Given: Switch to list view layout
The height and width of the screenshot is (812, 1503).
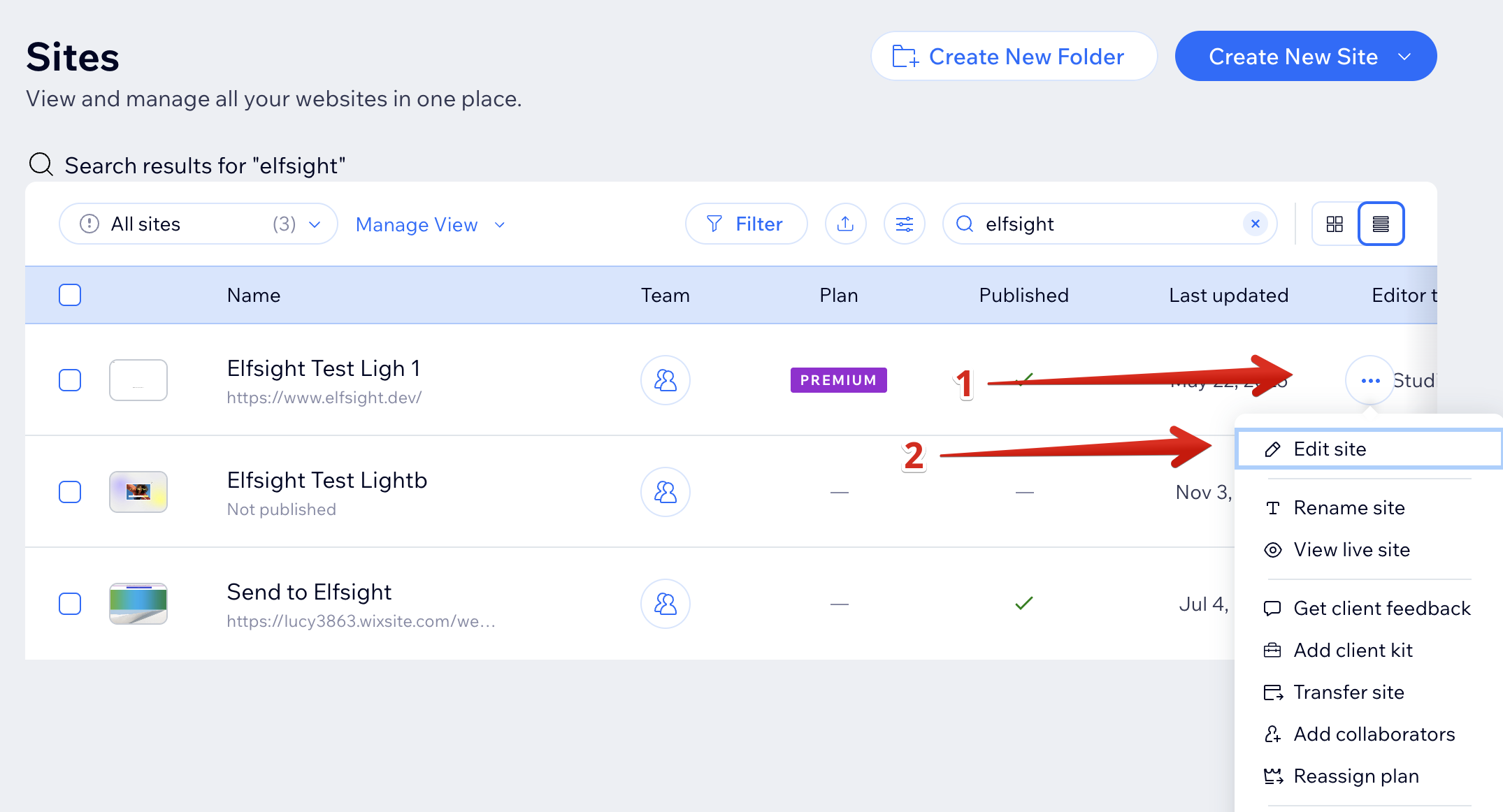Looking at the screenshot, I should pyautogui.click(x=1381, y=224).
